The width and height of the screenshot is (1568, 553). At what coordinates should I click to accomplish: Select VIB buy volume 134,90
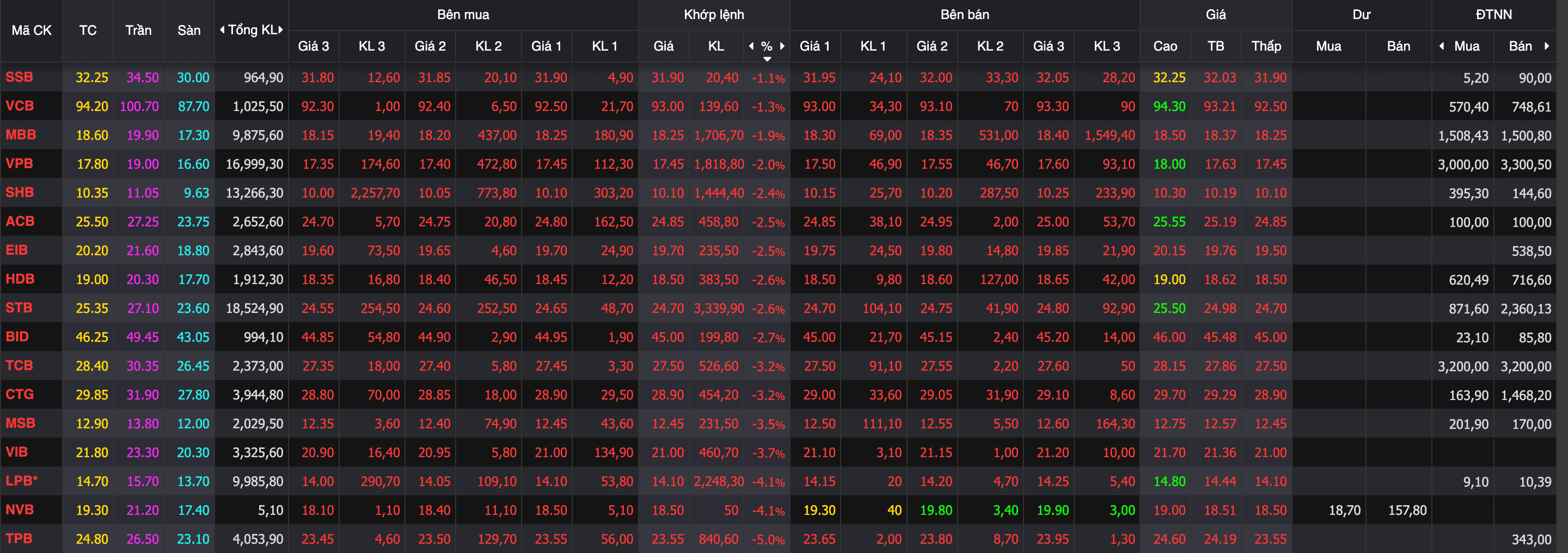point(614,453)
